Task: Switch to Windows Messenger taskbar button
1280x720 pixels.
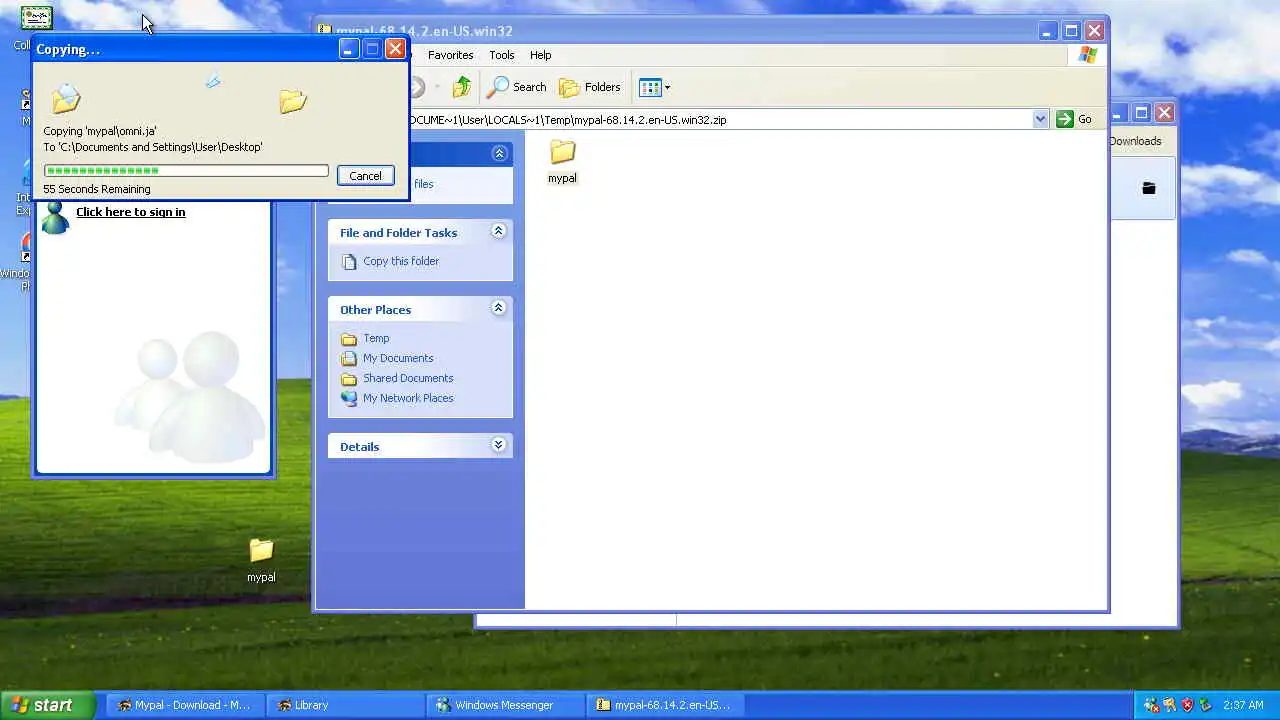Action: tap(504, 705)
